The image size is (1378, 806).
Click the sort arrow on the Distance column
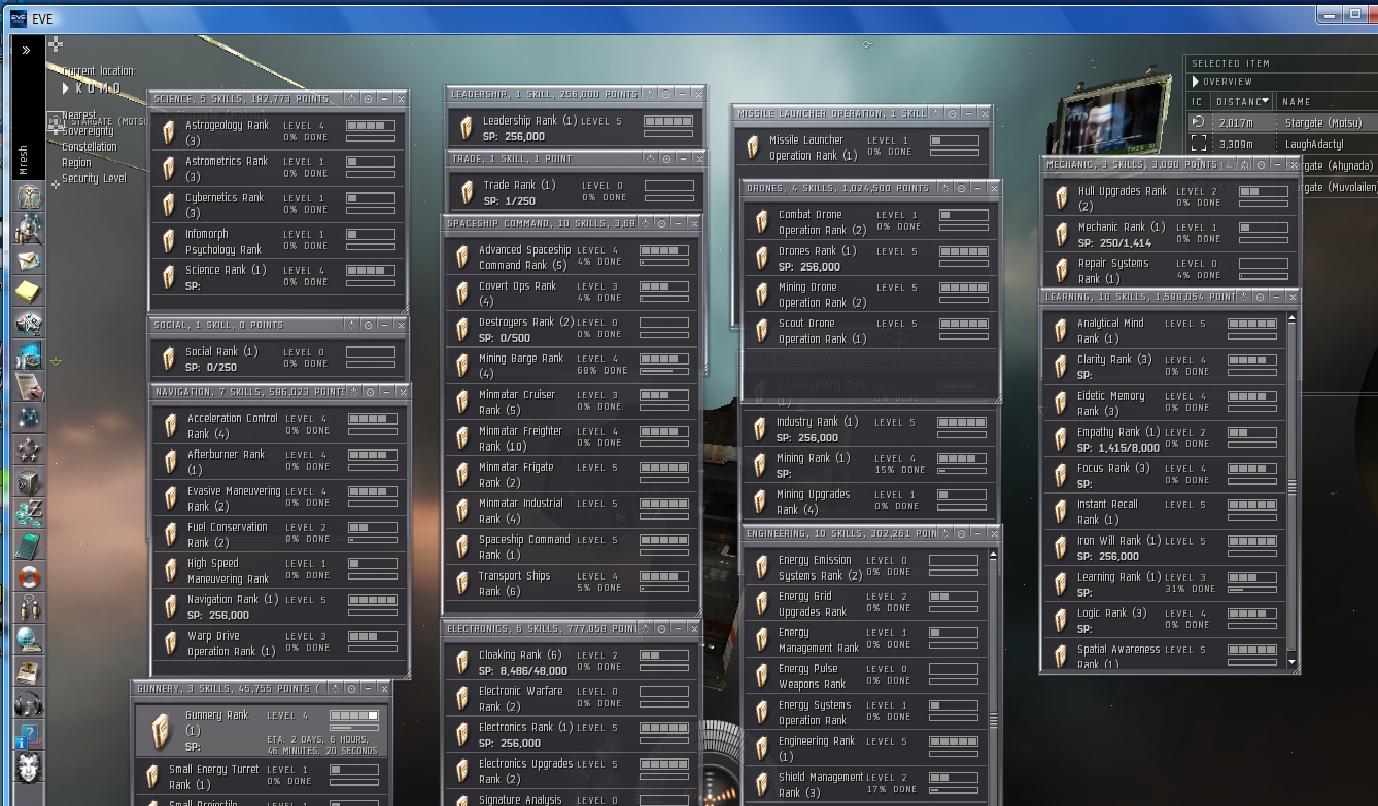1265,101
